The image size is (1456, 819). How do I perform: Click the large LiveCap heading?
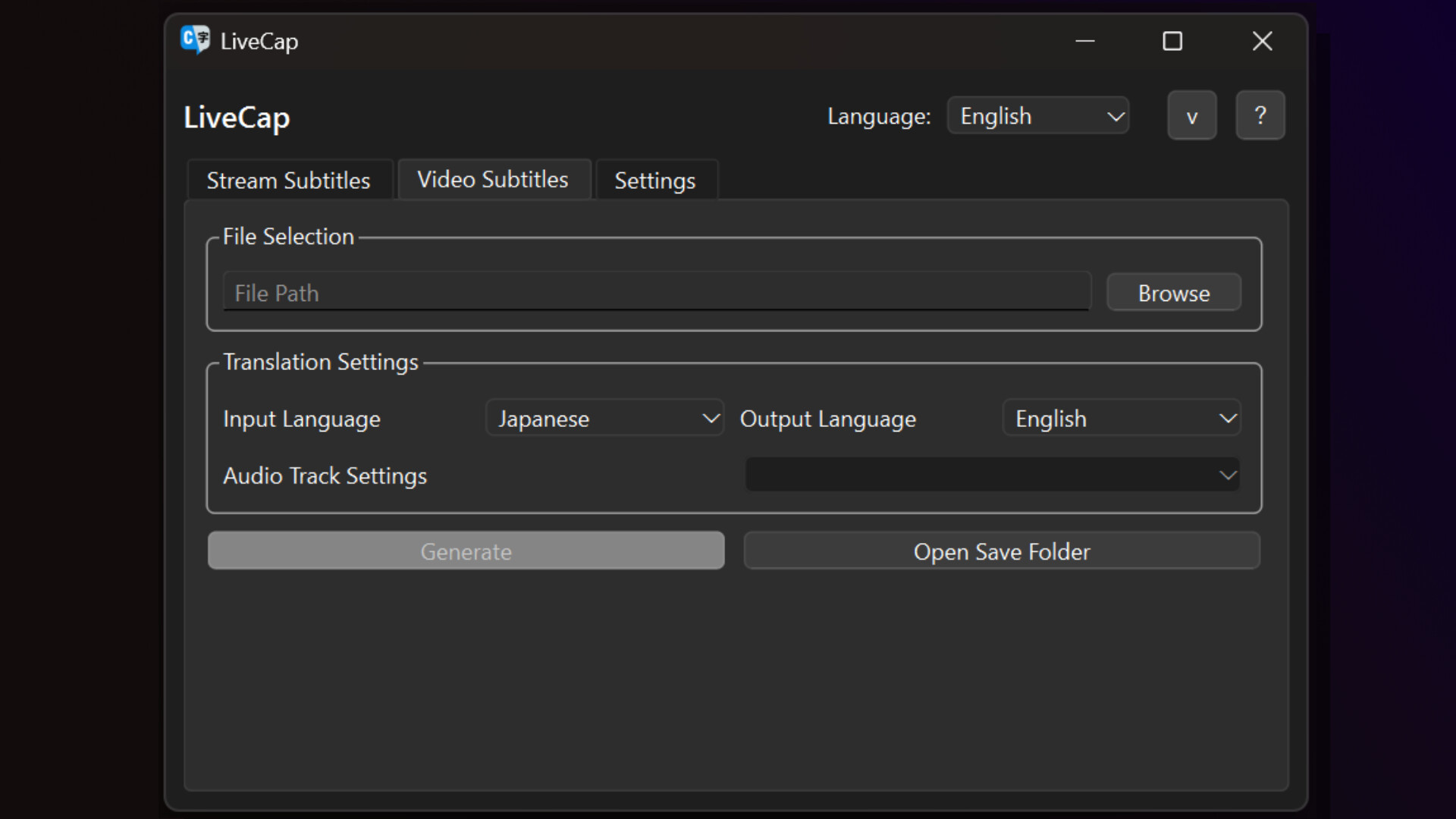237,118
